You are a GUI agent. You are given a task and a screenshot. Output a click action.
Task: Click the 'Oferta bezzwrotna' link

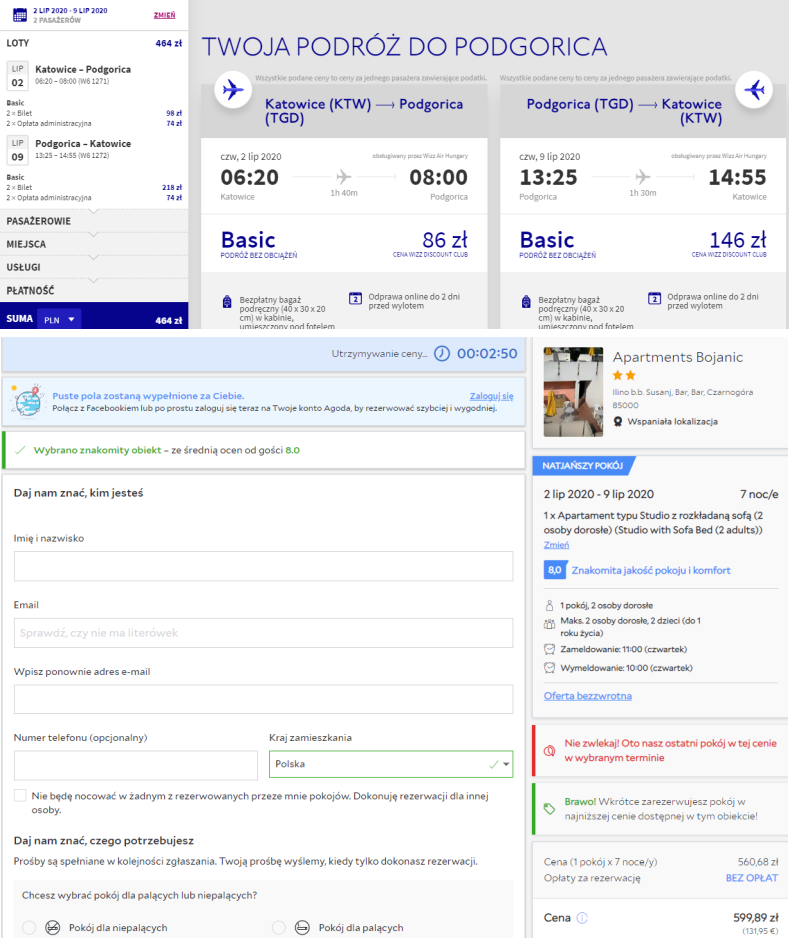click(x=587, y=696)
